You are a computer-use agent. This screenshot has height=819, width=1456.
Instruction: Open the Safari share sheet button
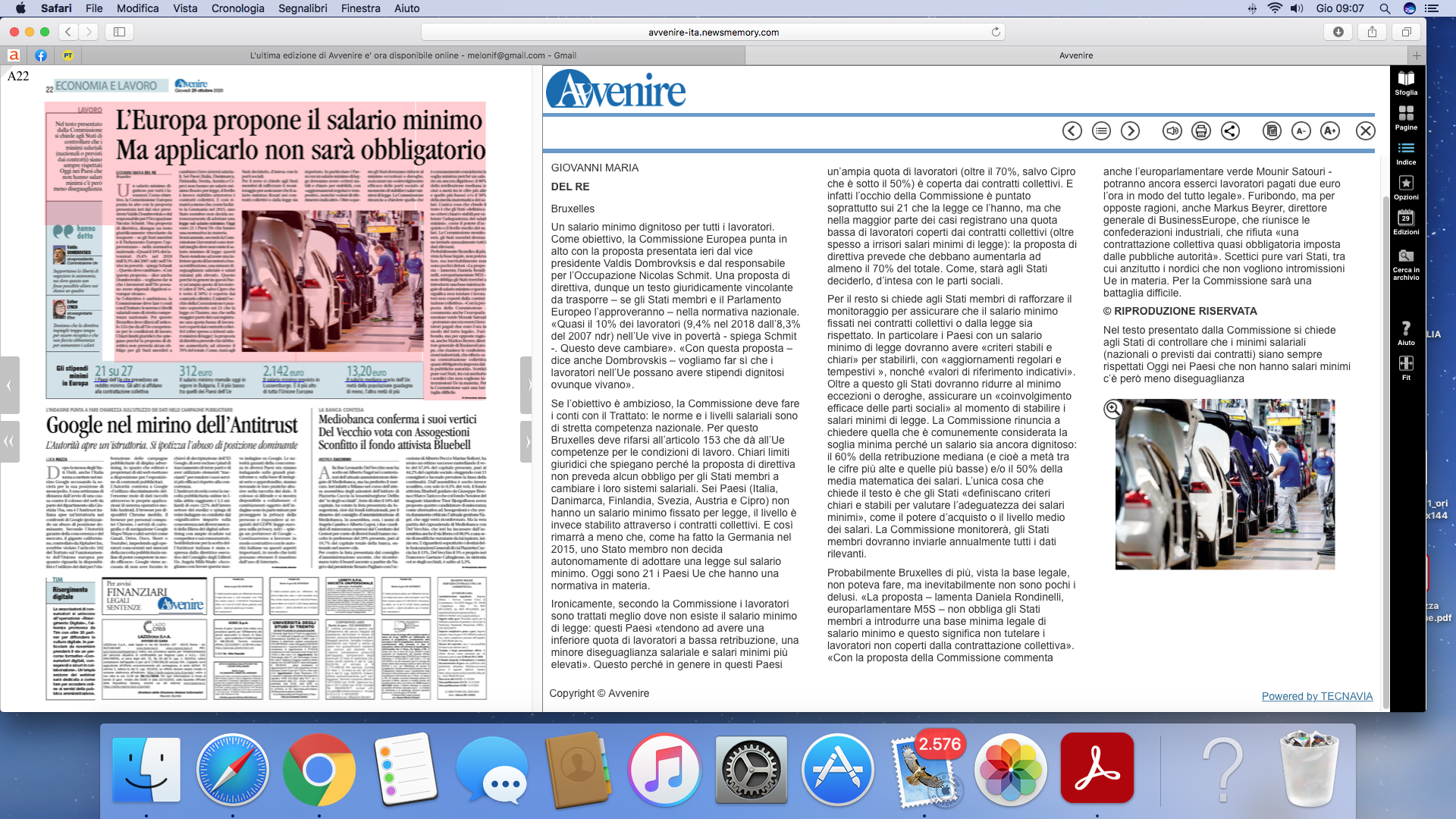pos(1372,32)
